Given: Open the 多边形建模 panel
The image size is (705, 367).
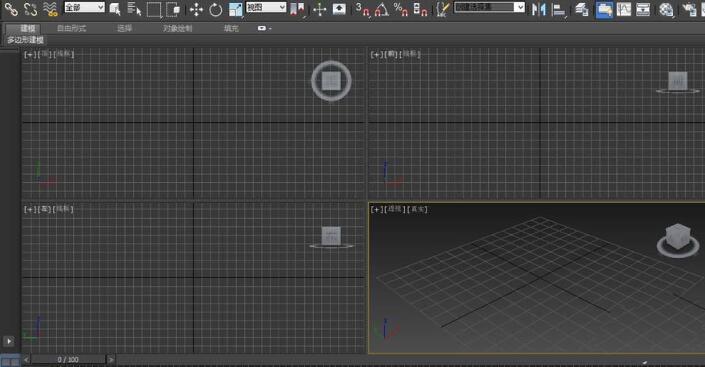Looking at the screenshot, I should [25, 40].
